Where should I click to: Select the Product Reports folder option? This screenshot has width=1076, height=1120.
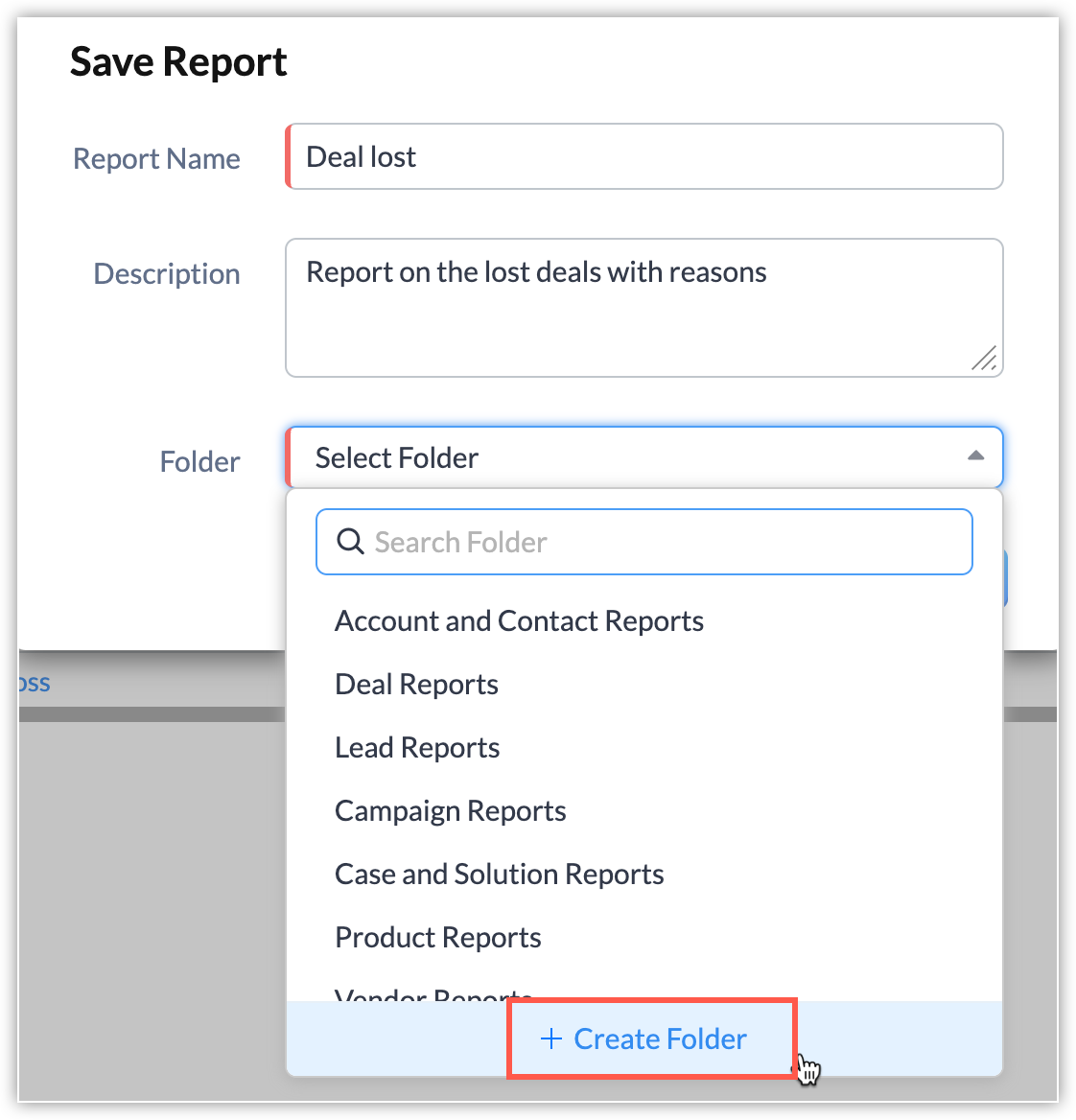click(437, 938)
